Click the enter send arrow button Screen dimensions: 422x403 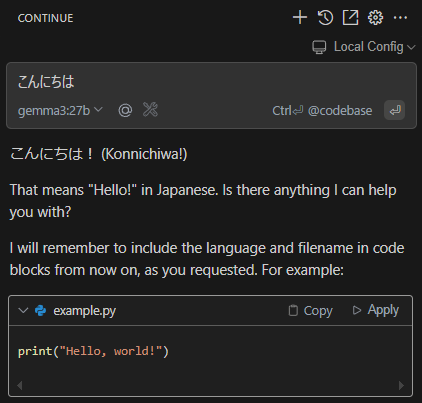pyautogui.click(x=395, y=110)
